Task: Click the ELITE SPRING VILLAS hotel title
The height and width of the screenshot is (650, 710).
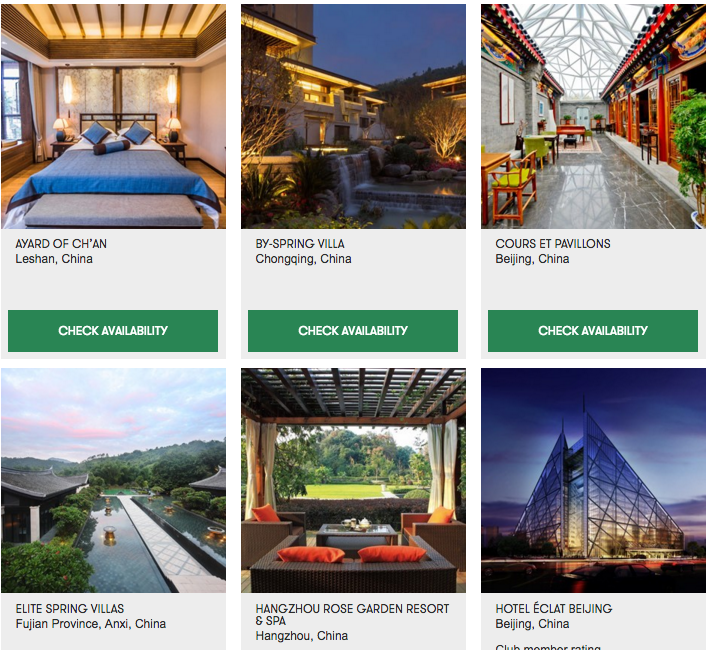Action: pos(70,608)
